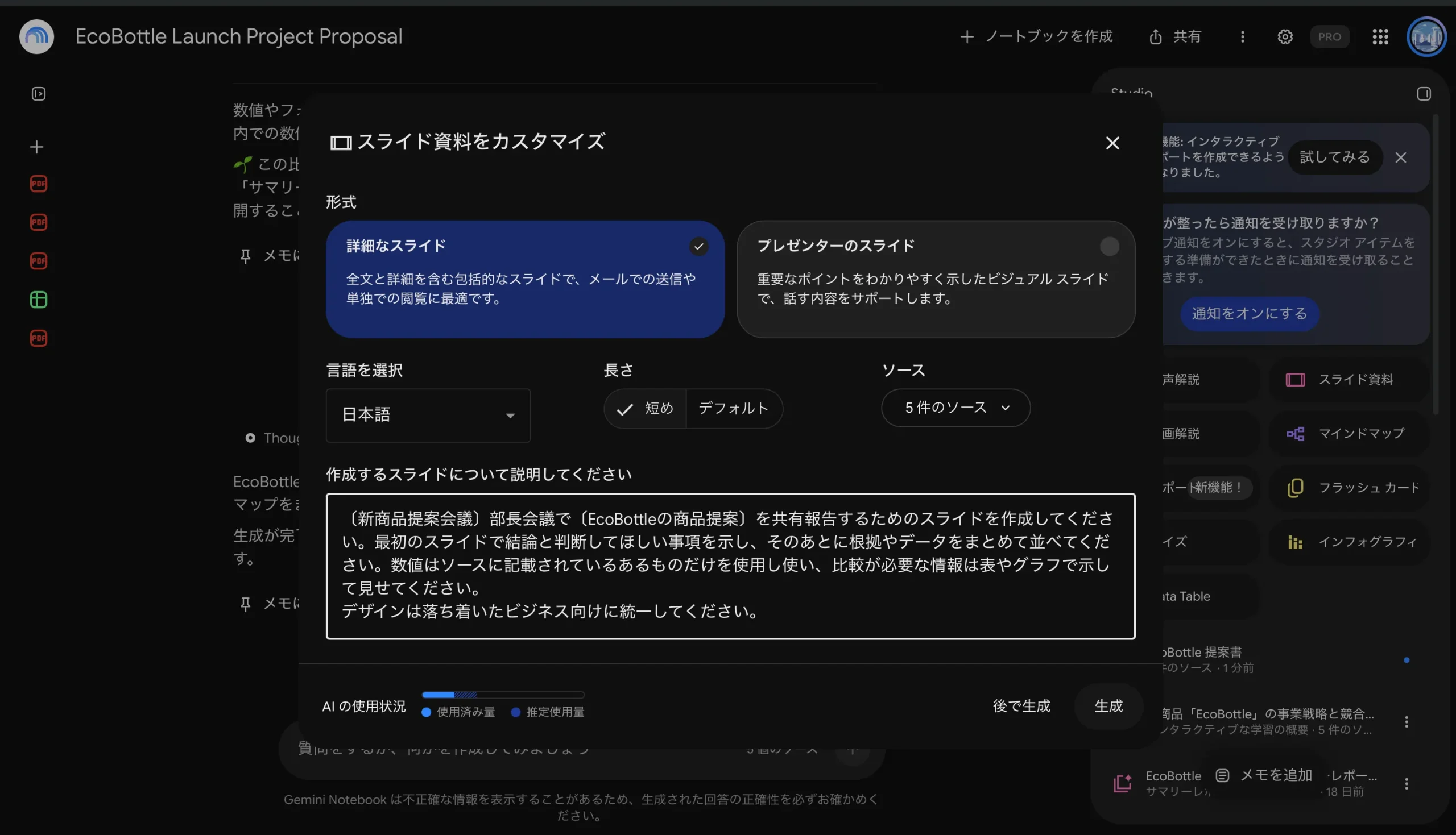Image resolution: width=1456 pixels, height=835 pixels.
Task: Collapse the Studio panel icon
Action: 1424,93
